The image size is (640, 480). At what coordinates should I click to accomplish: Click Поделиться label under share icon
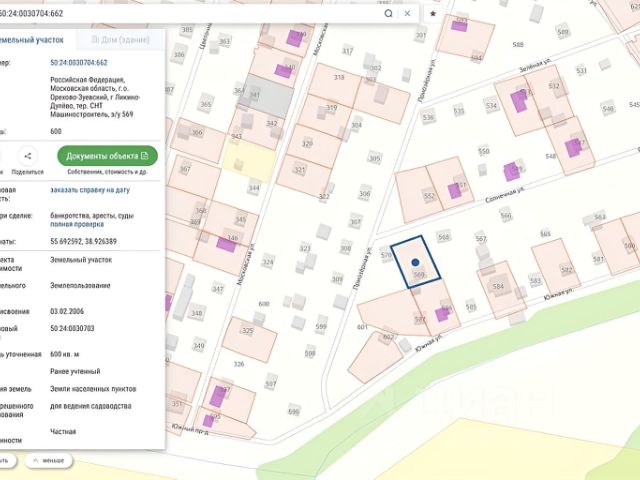27,172
